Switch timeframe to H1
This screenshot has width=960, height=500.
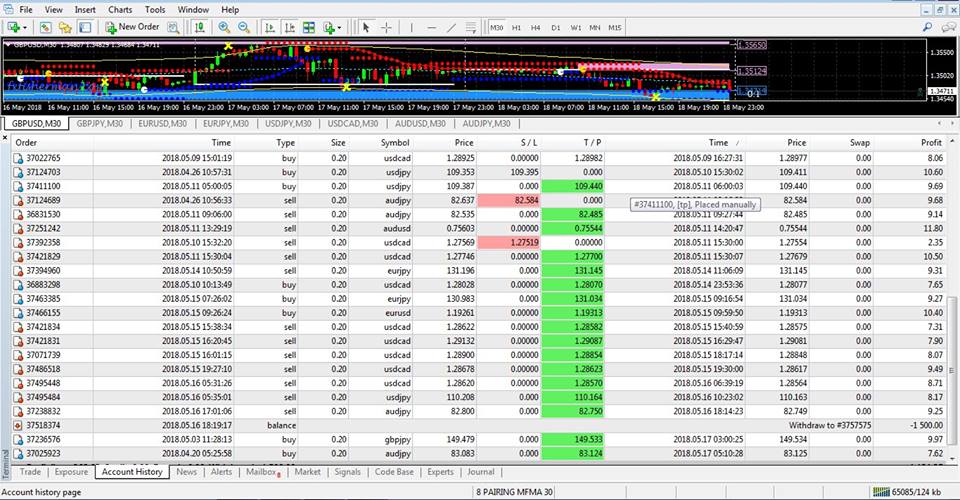(516, 28)
